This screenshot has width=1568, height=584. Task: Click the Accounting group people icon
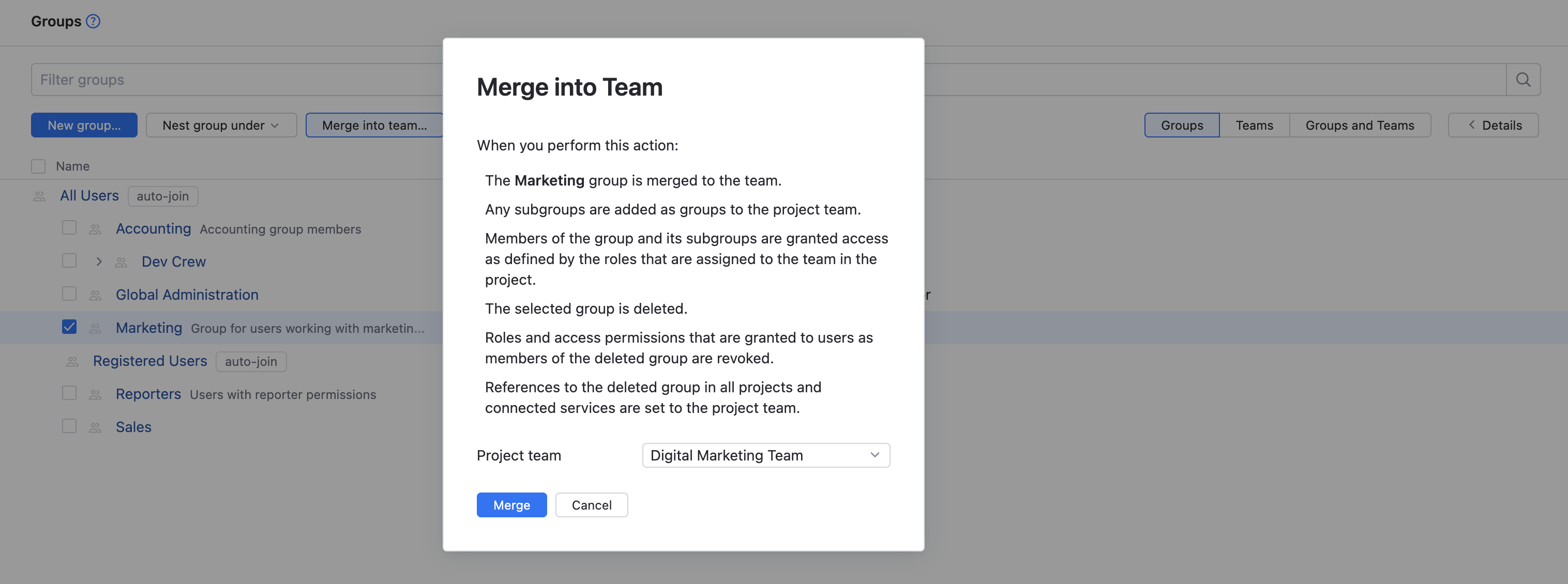coord(95,229)
